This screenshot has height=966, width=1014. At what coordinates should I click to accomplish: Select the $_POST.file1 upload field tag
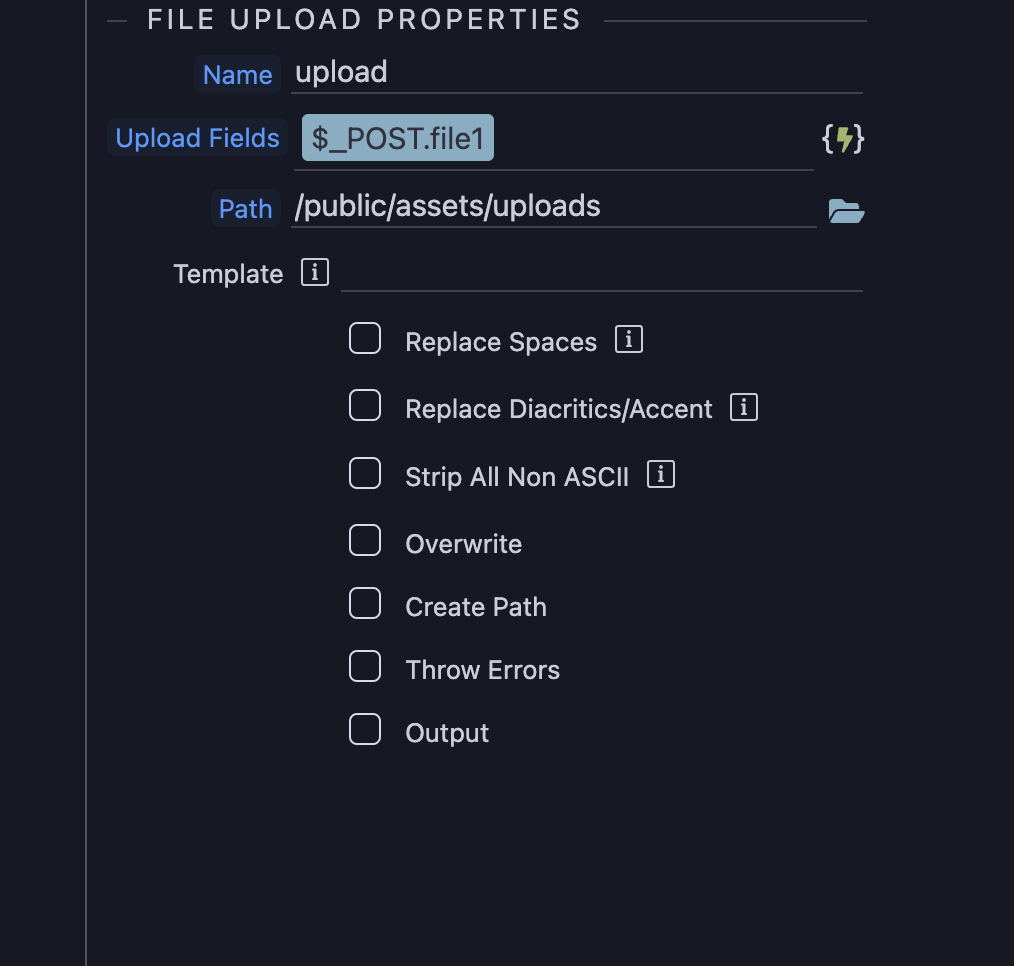click(x=398, y=139)
